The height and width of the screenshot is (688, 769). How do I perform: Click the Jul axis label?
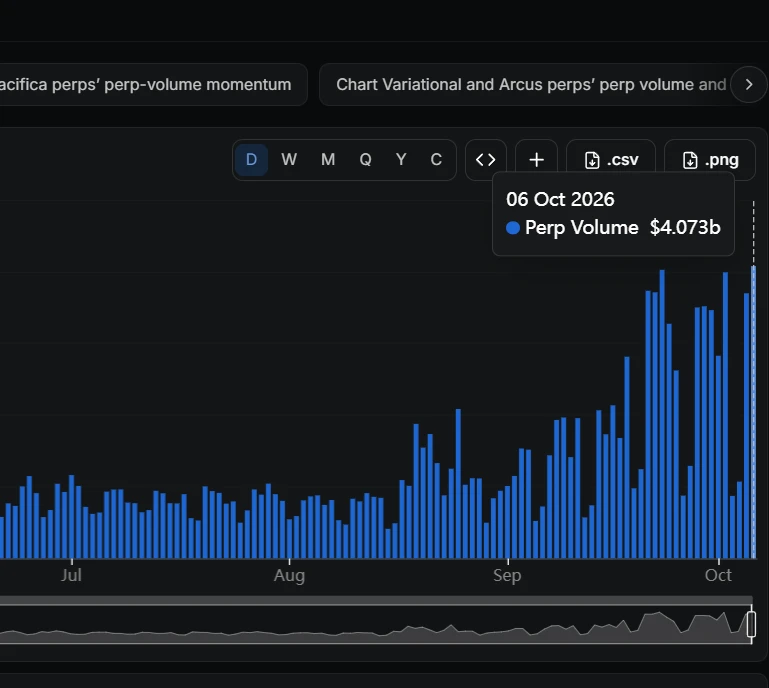click(x=71, y=575)
